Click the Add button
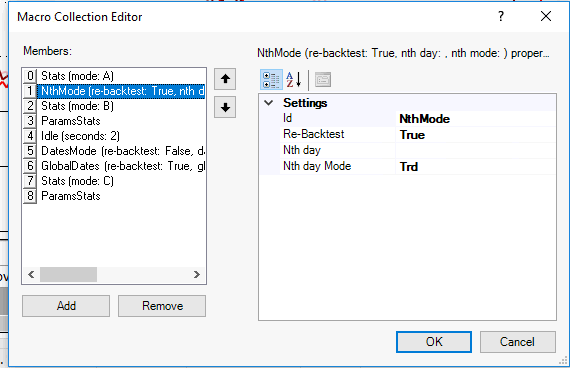570x368 pixels. (66, 306)
